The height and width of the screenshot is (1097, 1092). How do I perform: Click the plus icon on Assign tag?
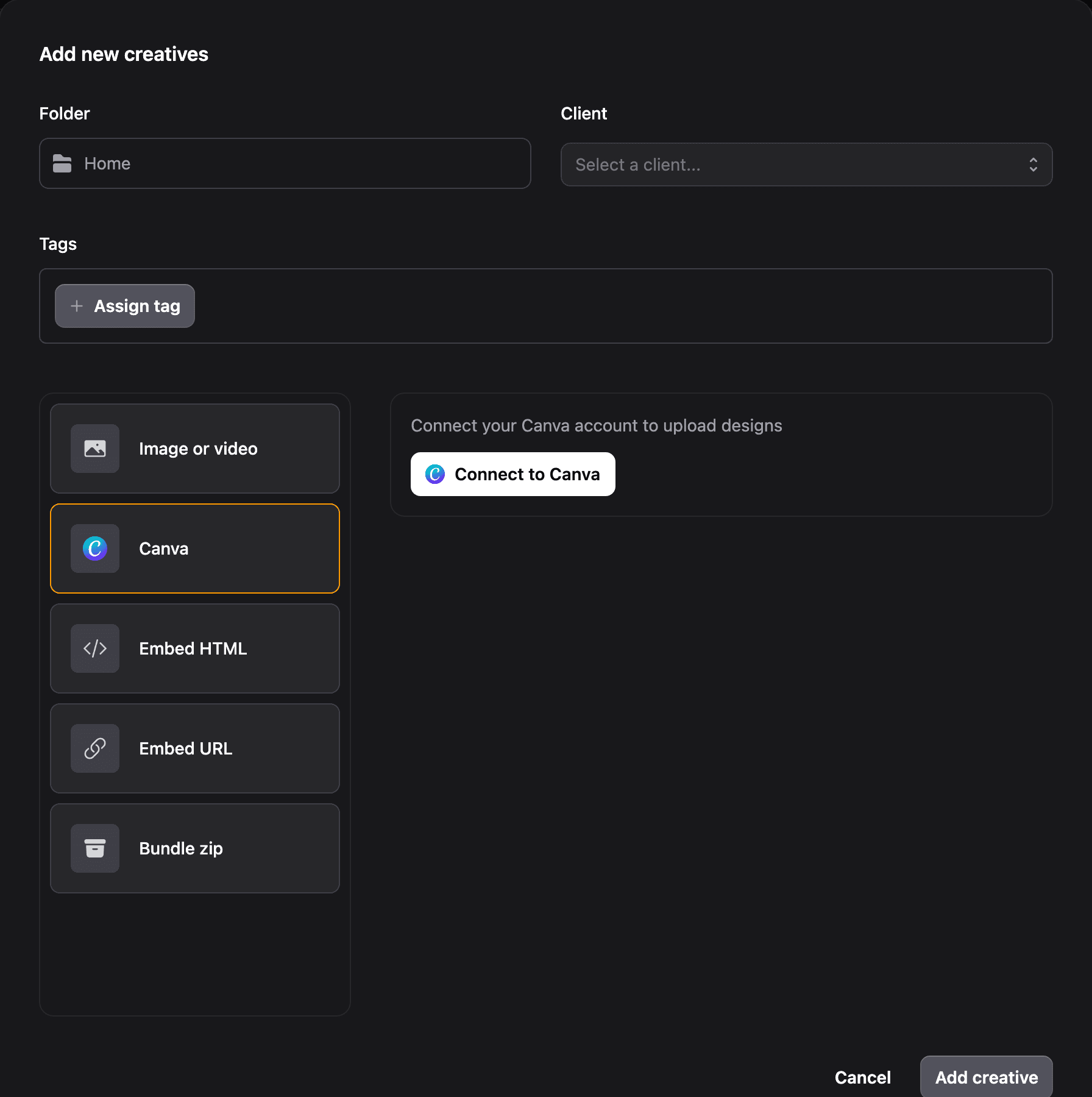[77, 306]
